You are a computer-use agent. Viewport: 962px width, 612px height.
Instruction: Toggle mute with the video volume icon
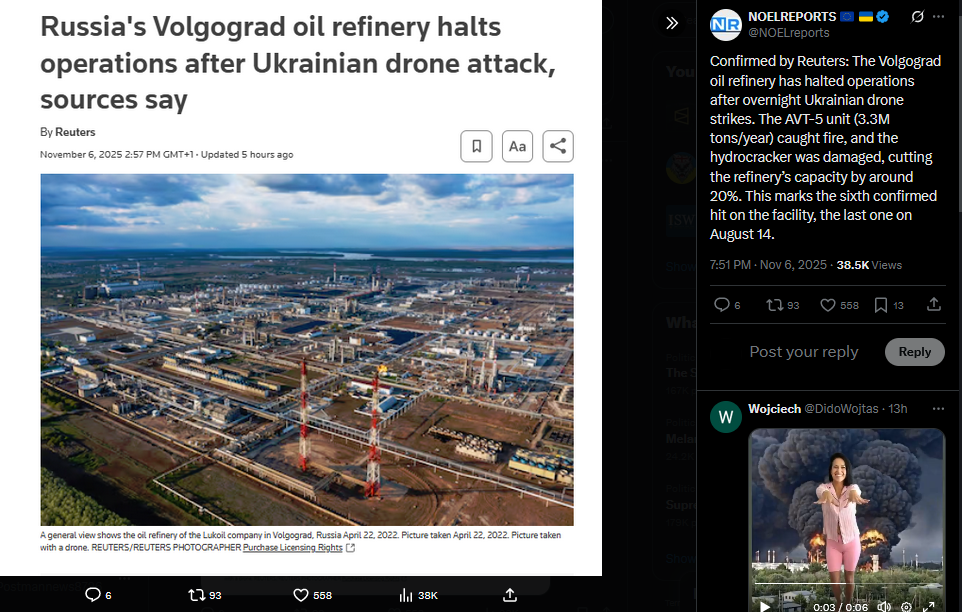pos(883,606)
